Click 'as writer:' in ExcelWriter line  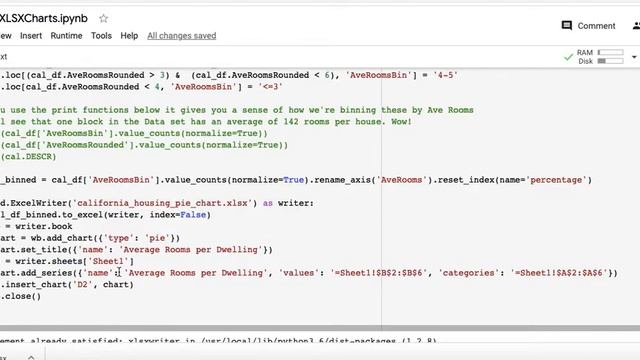288,203
